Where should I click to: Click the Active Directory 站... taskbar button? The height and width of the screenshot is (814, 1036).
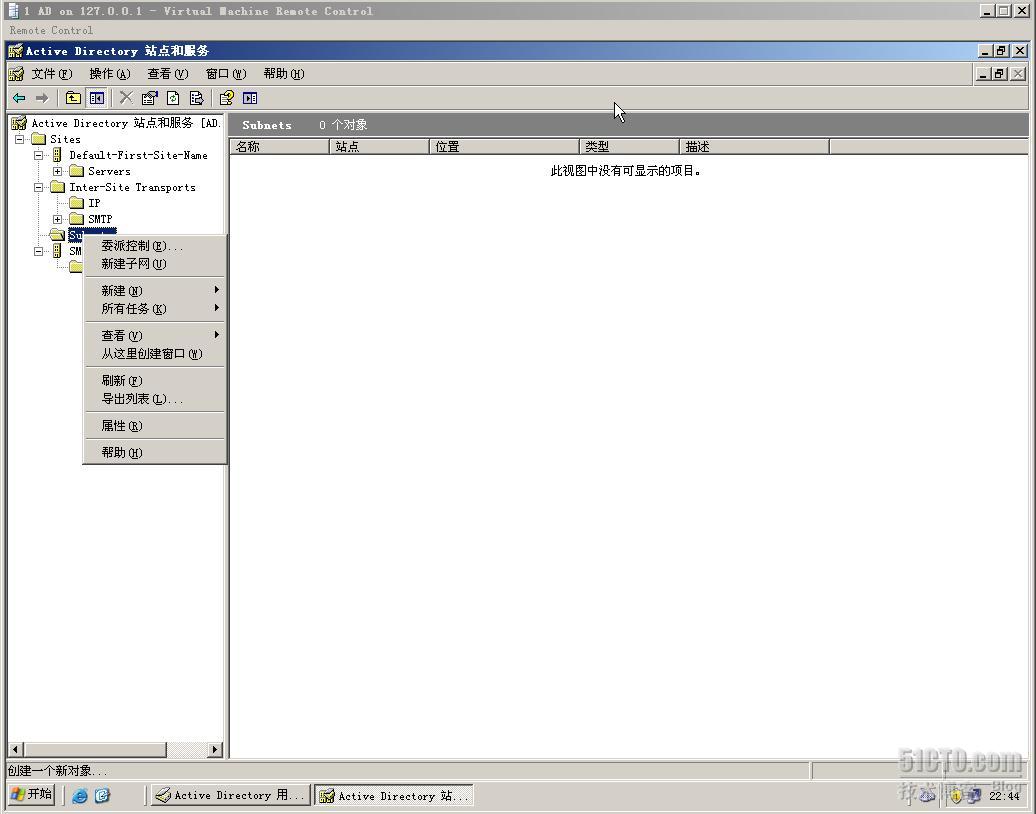(x=394, y=796)
